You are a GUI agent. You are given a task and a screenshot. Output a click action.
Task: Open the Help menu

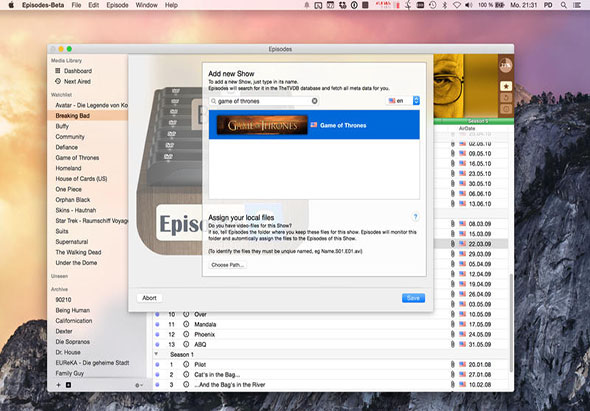point(171,5)
